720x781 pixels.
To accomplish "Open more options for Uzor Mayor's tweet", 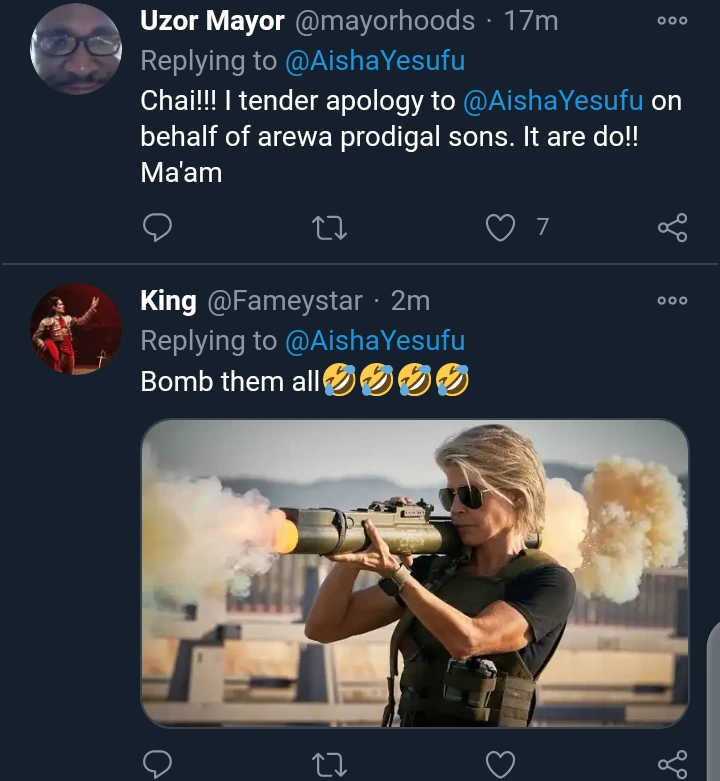I will pyautogui.click(x=672, y=20).
